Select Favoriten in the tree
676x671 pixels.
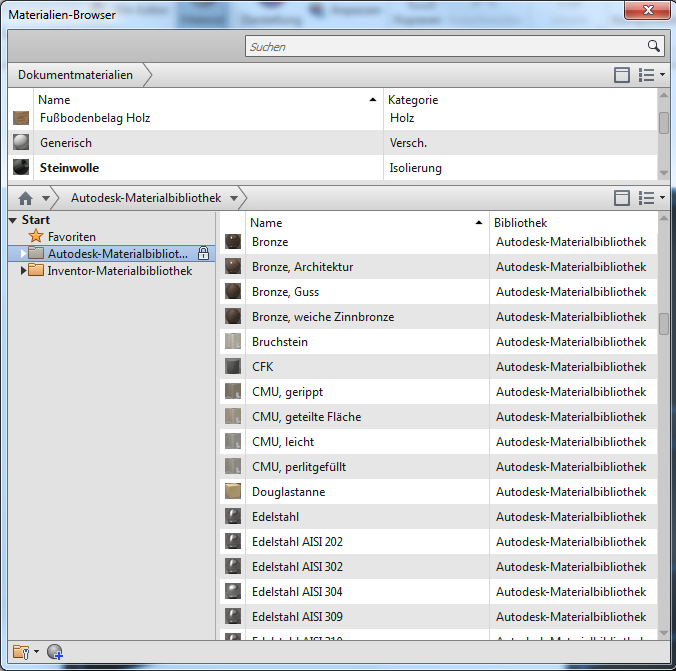(x=72, y=237)
